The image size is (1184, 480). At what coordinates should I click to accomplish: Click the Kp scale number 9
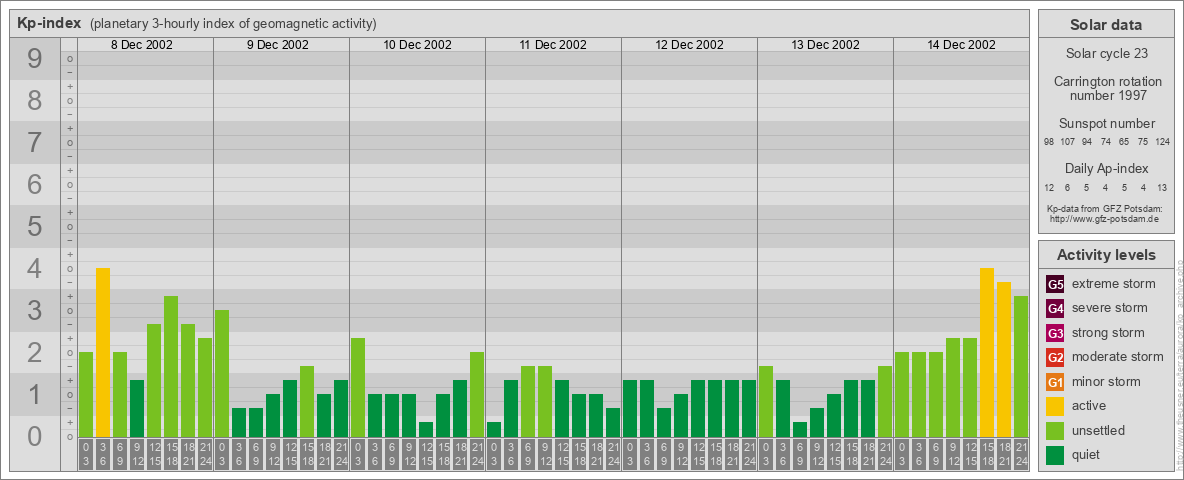point(34,59)
